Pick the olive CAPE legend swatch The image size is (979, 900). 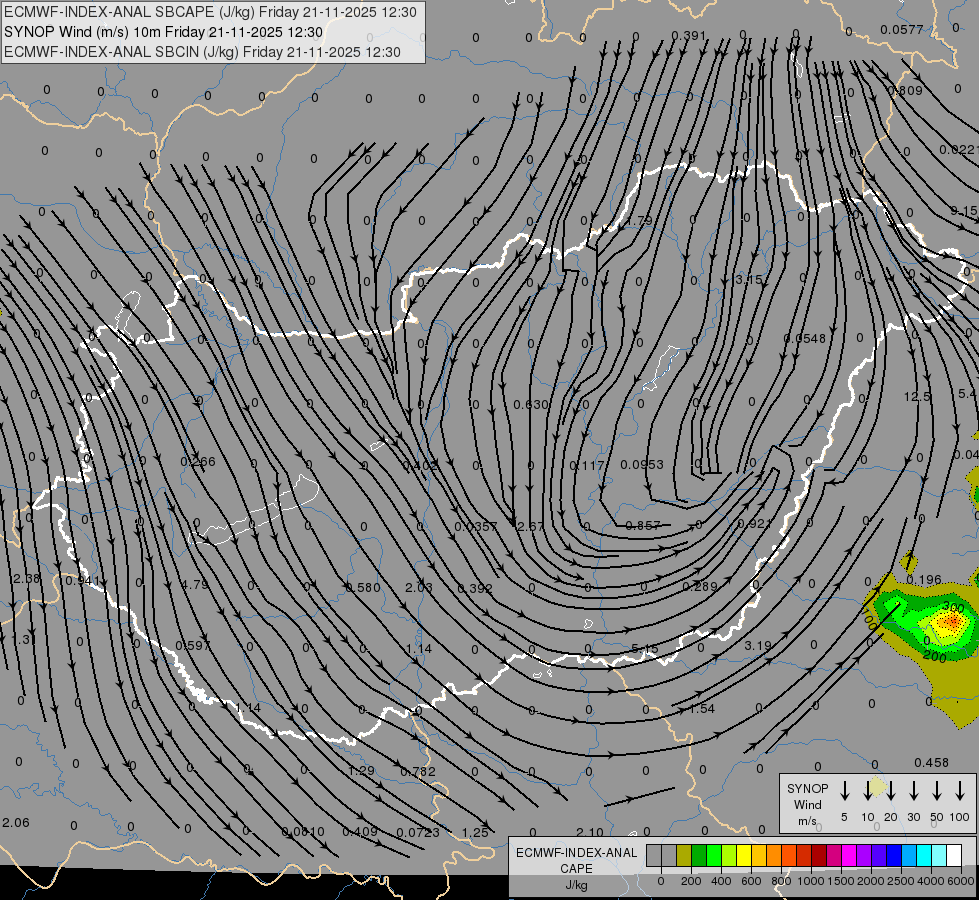click(684, 856)
